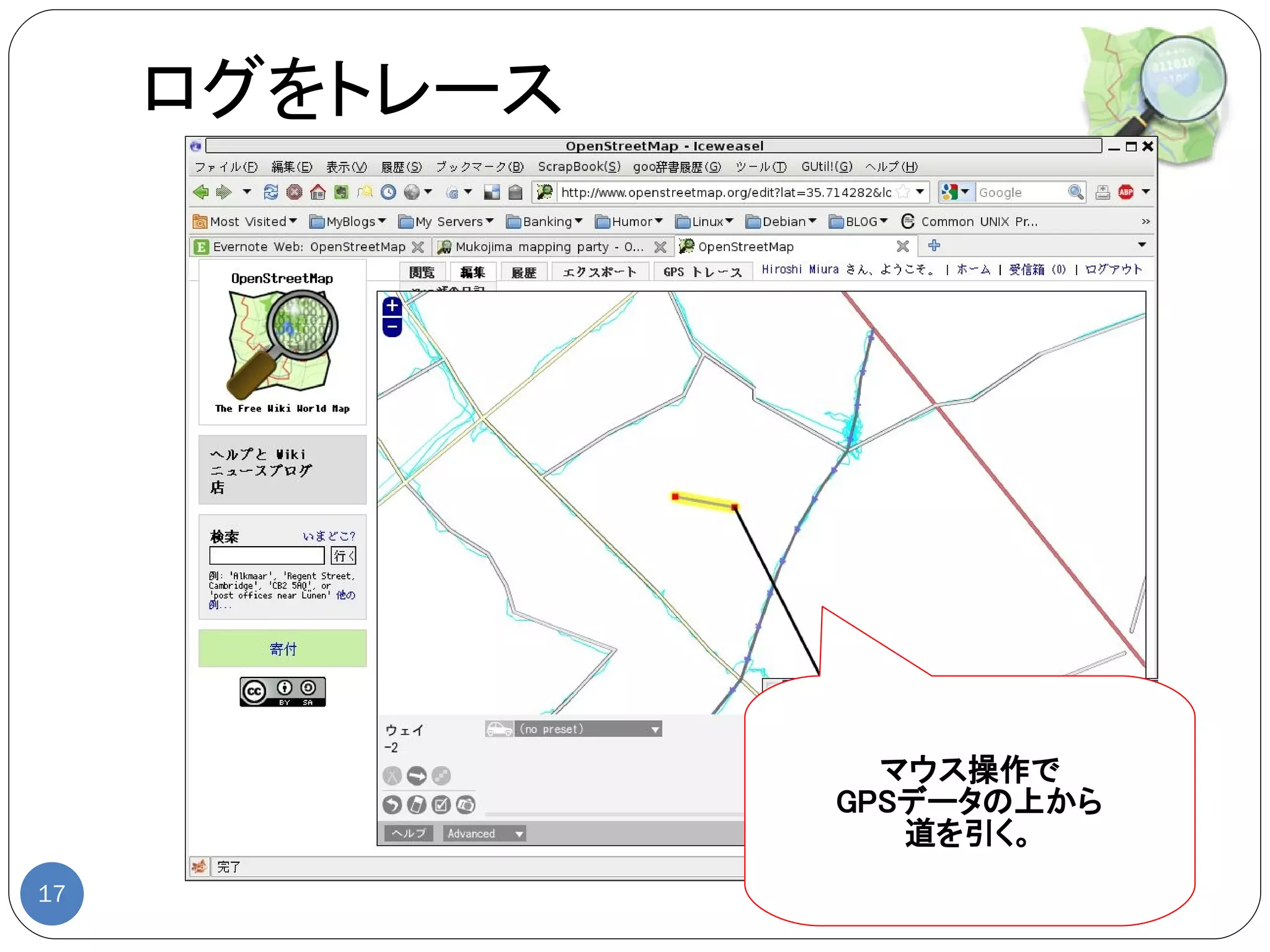Viewport: 1270px width, 952px height.
Task: Expand the Banking bookmarks folder
Action: [544, 221]
